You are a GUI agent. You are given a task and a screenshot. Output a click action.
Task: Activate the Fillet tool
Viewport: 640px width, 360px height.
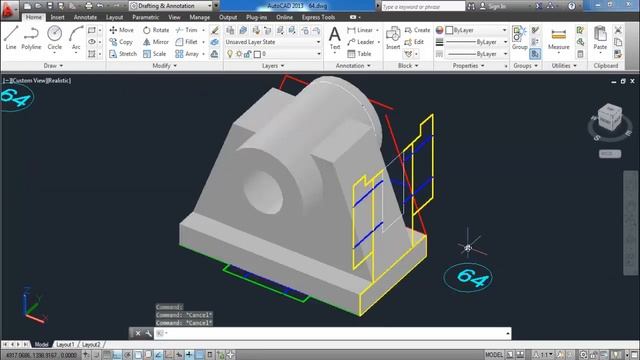187,42
